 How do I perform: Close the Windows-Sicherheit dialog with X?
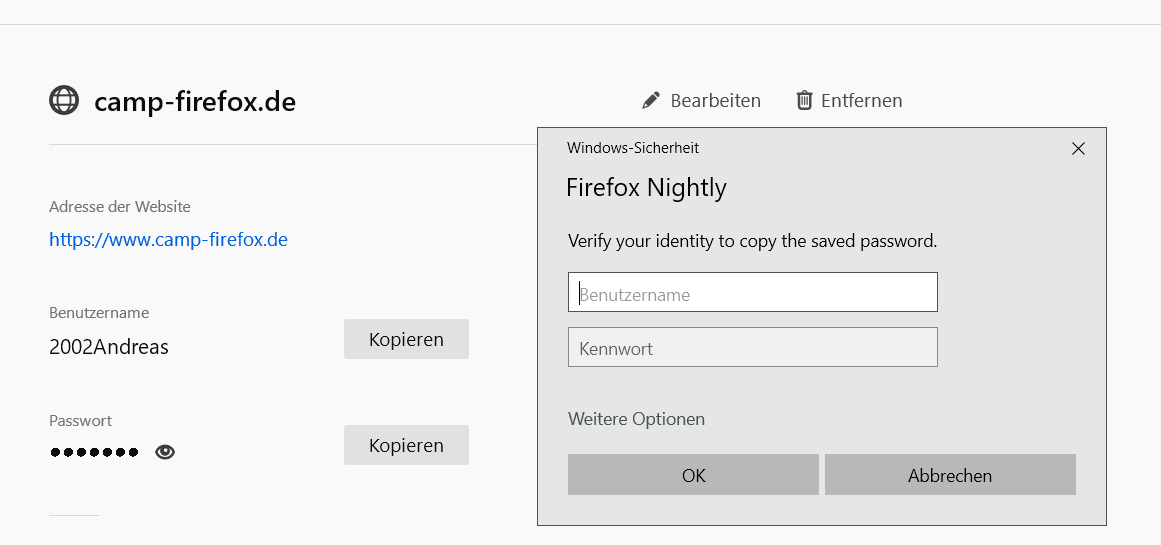1078,149
